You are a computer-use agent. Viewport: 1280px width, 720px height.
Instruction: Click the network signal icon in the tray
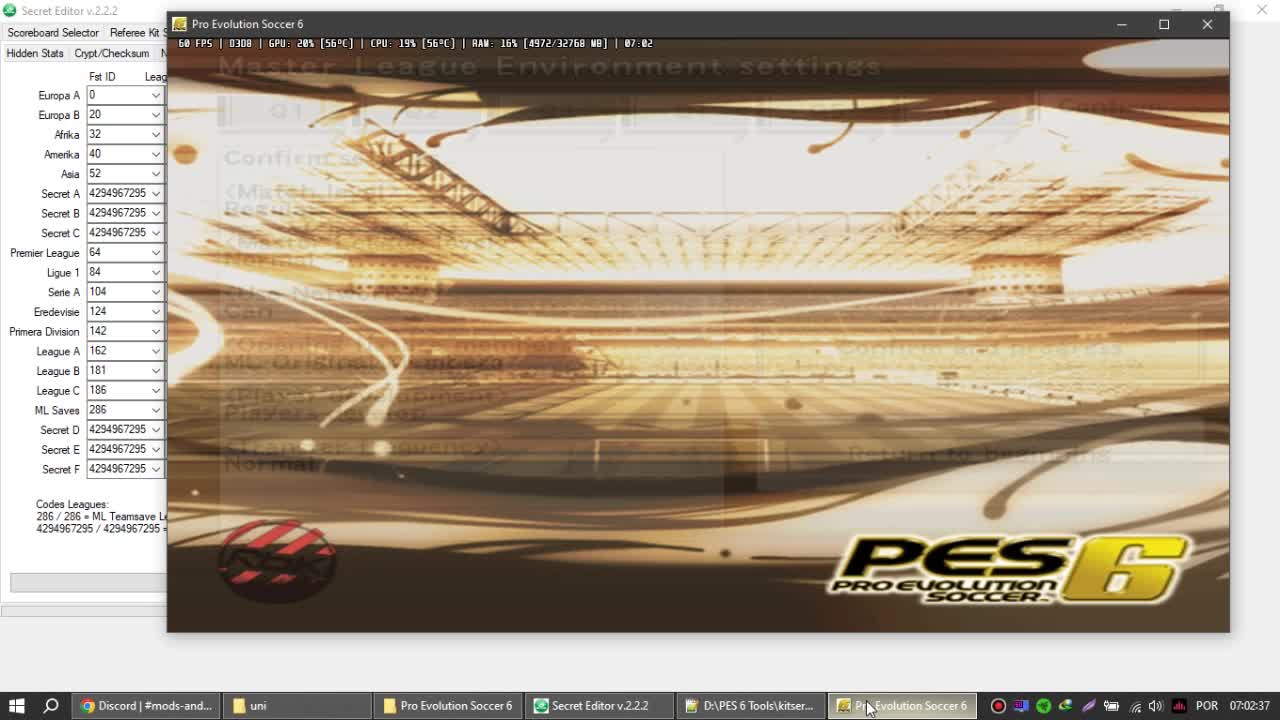[x=1136, y=706]
